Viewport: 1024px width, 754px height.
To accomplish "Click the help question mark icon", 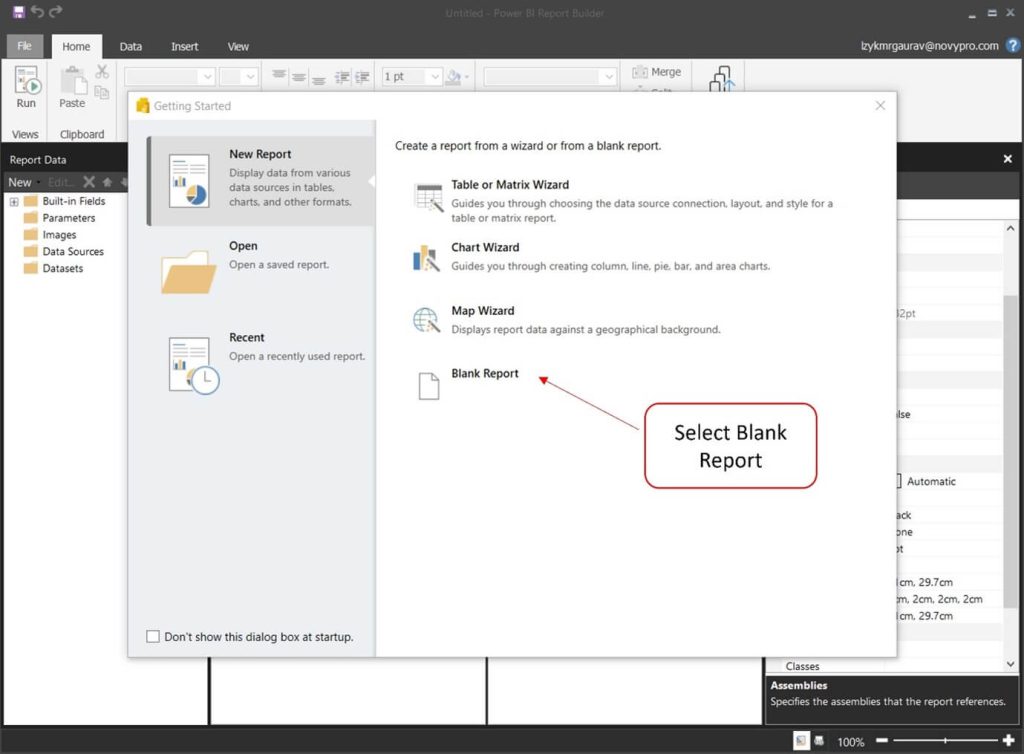I will point(1012,46).
